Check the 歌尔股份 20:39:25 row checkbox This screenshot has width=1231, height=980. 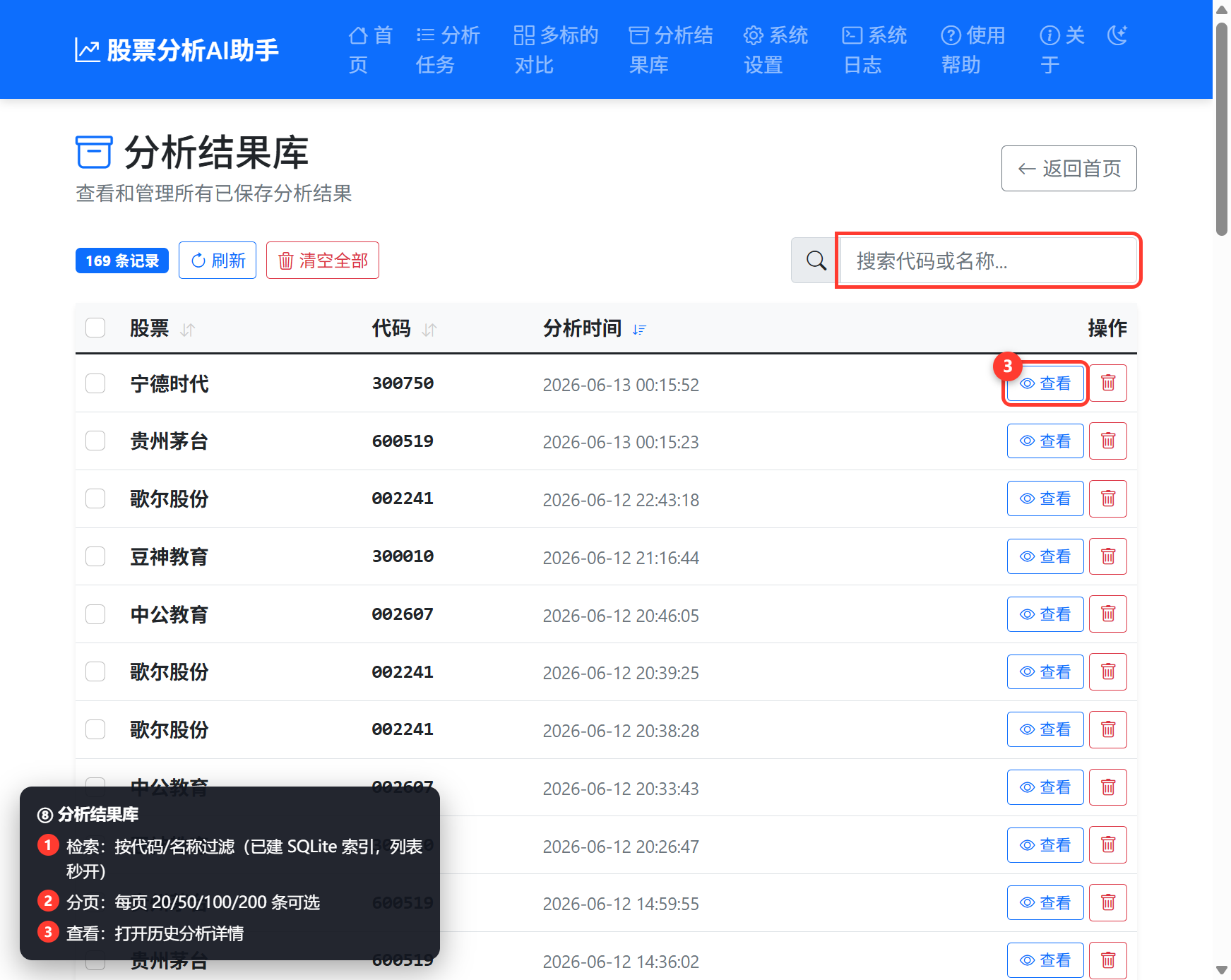point(95,671)
